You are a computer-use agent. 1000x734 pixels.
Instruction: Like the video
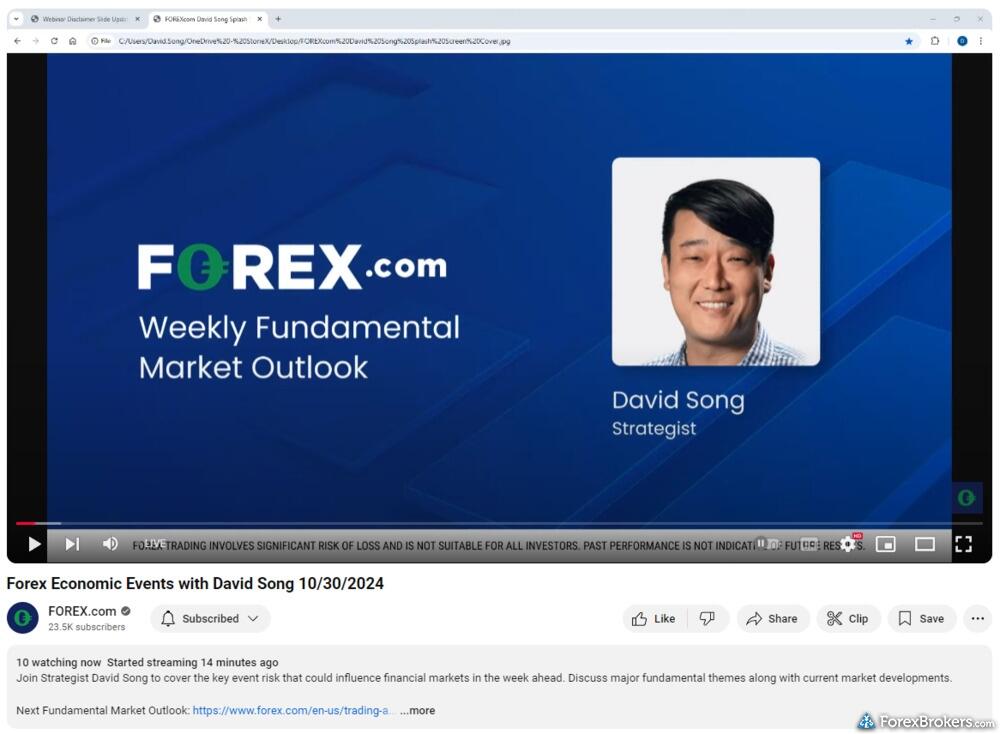652,619
